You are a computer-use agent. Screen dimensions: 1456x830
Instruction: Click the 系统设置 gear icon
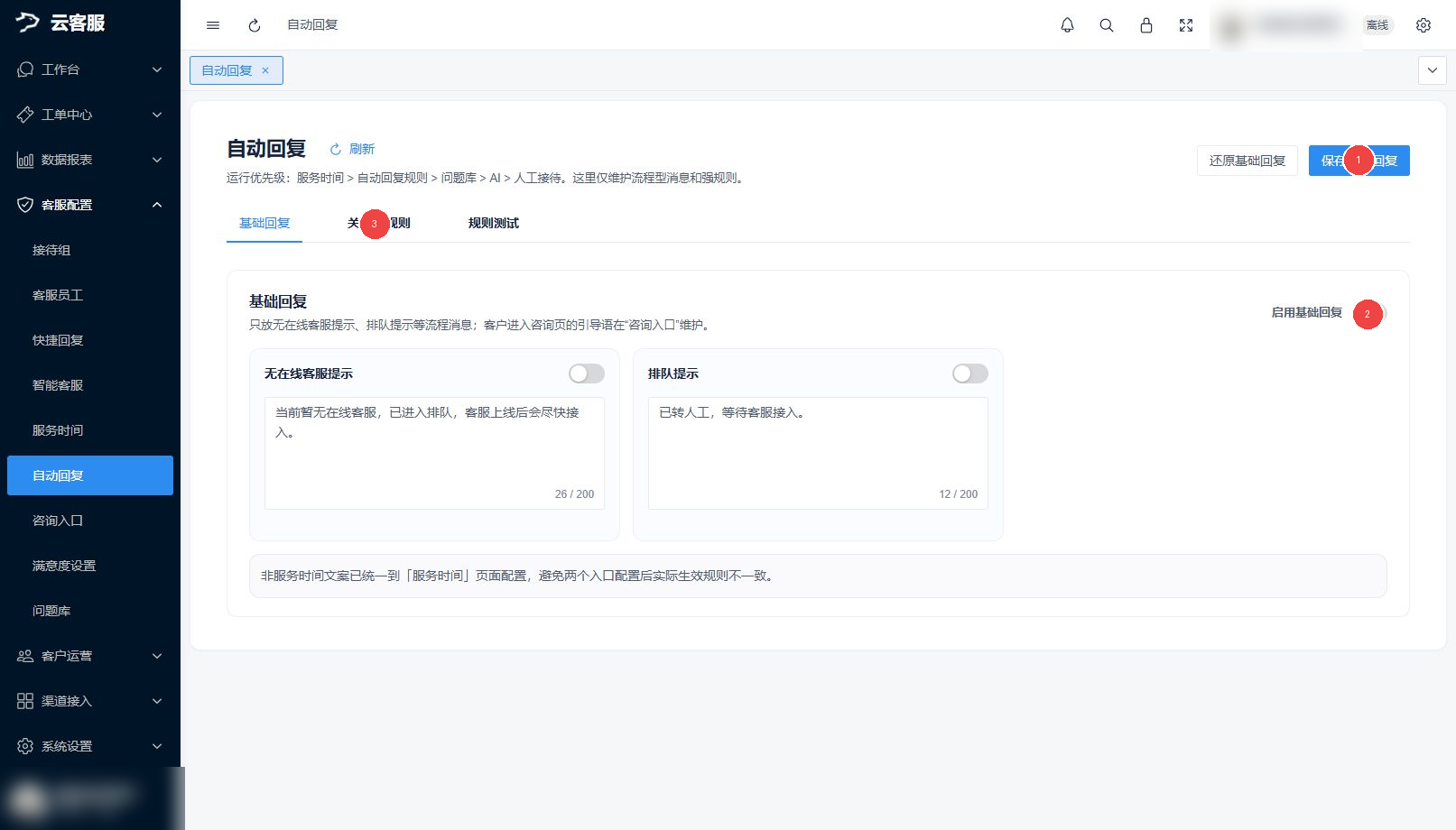point(25,746)
